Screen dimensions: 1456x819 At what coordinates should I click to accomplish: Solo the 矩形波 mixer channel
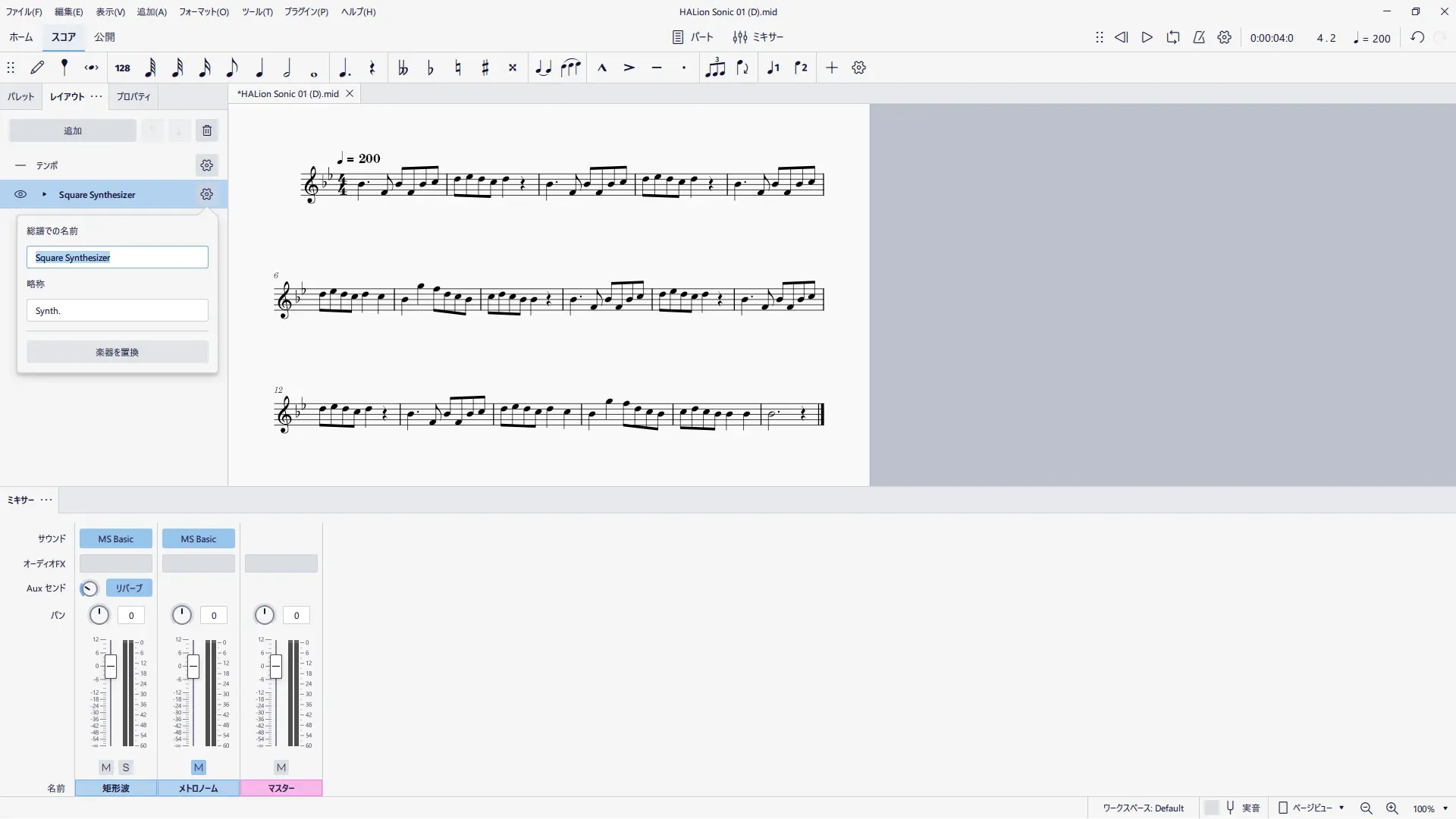tap(126, 767)
